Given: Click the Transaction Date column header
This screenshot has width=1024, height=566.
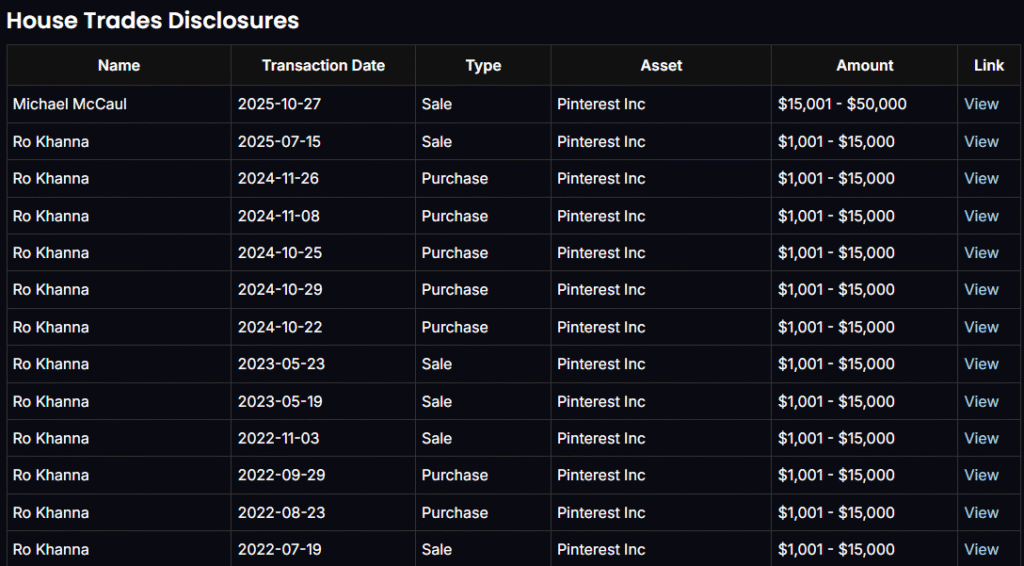Looking at the screenshot, I should 323,65.
